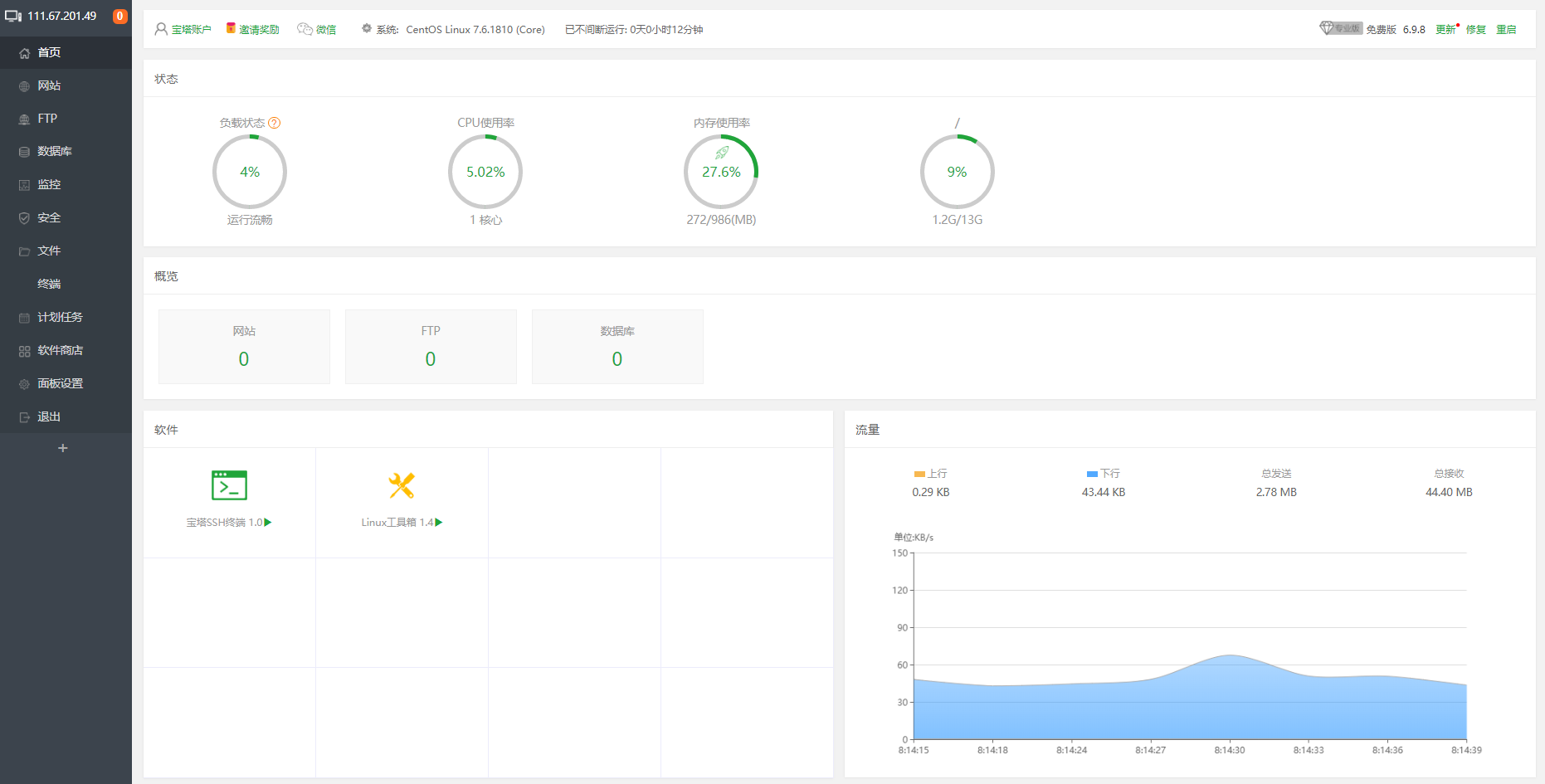Open the 数据库 sidebar menu

54,151
